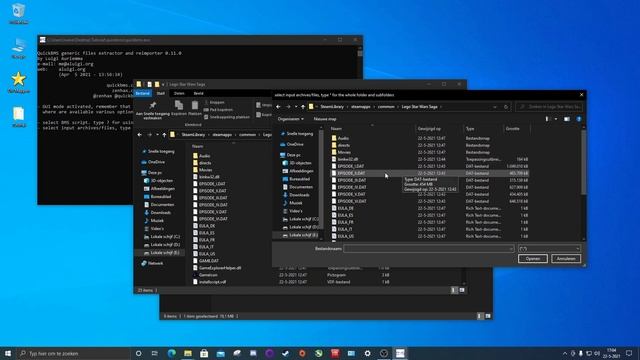640x360 pixels.
Task: Go up one folder in the open-file dialog
Action: [x=303, y=107]
